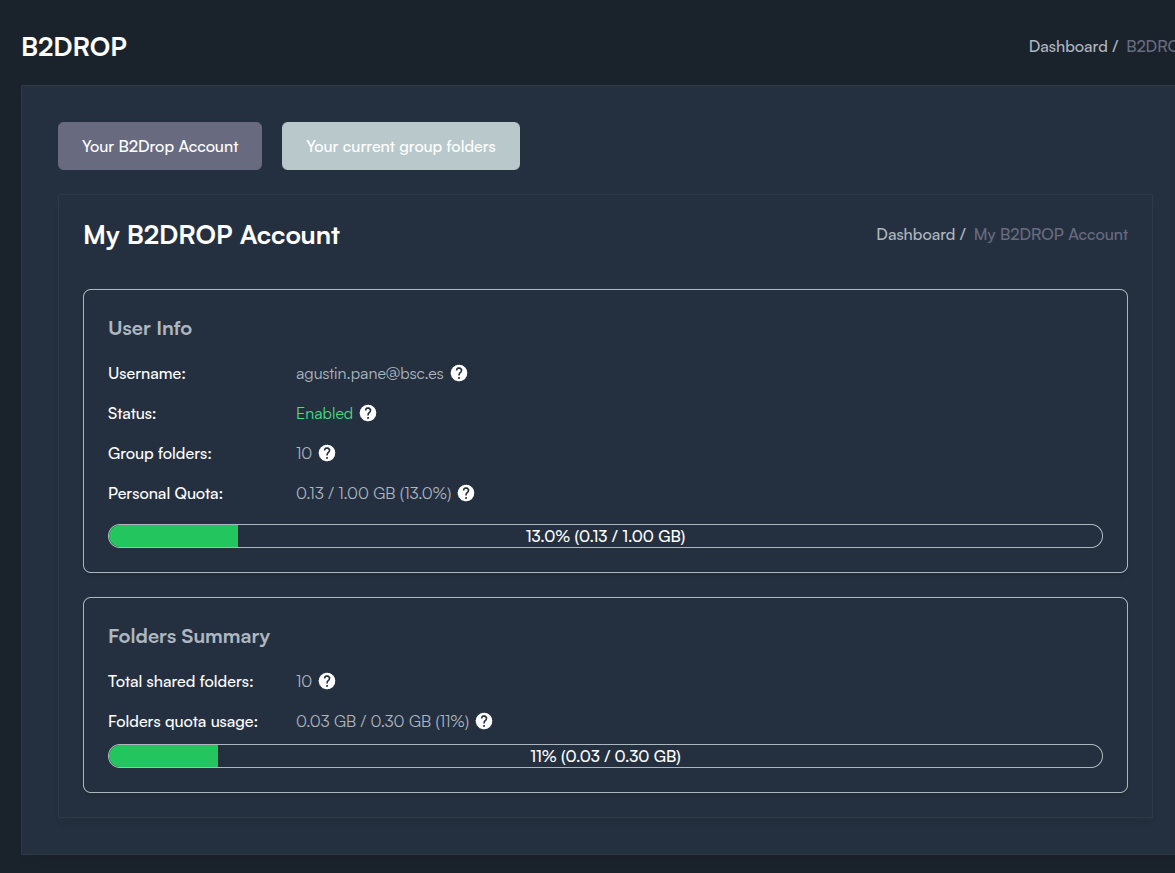Click the Dashboard link in the top breadcrumb
Image resolution: width=1175 pixels, height=873 pixels.
point(1067,46)
